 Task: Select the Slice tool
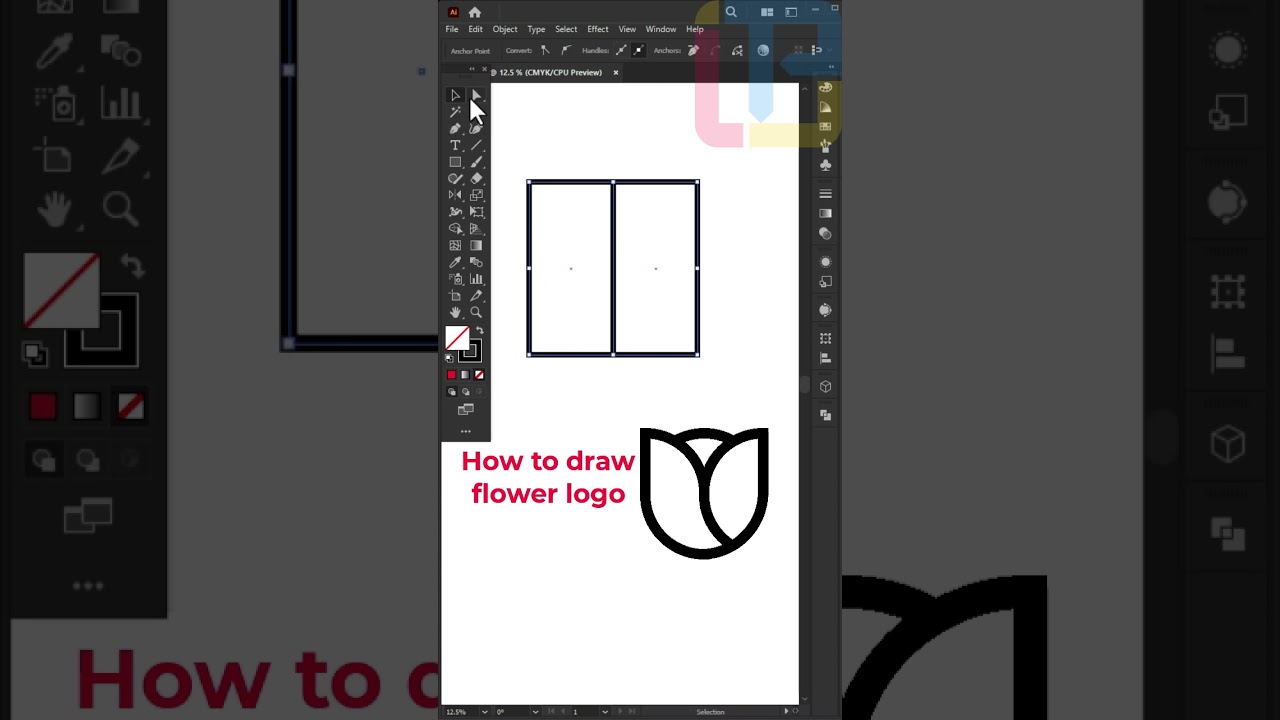pyautogui.click(x=476, y=296)
